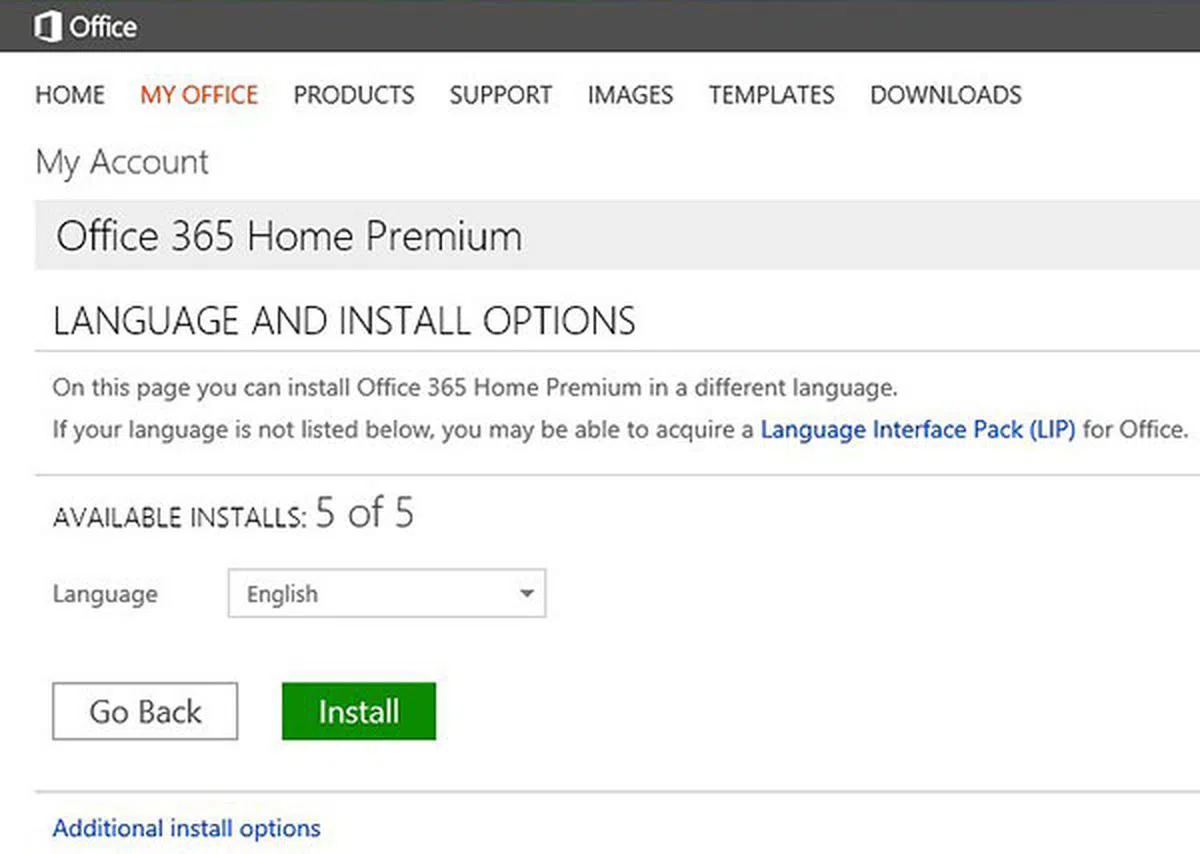The image size is (1200, 854).
Task: Click the green Install button
Action: (x=358, y=711)
